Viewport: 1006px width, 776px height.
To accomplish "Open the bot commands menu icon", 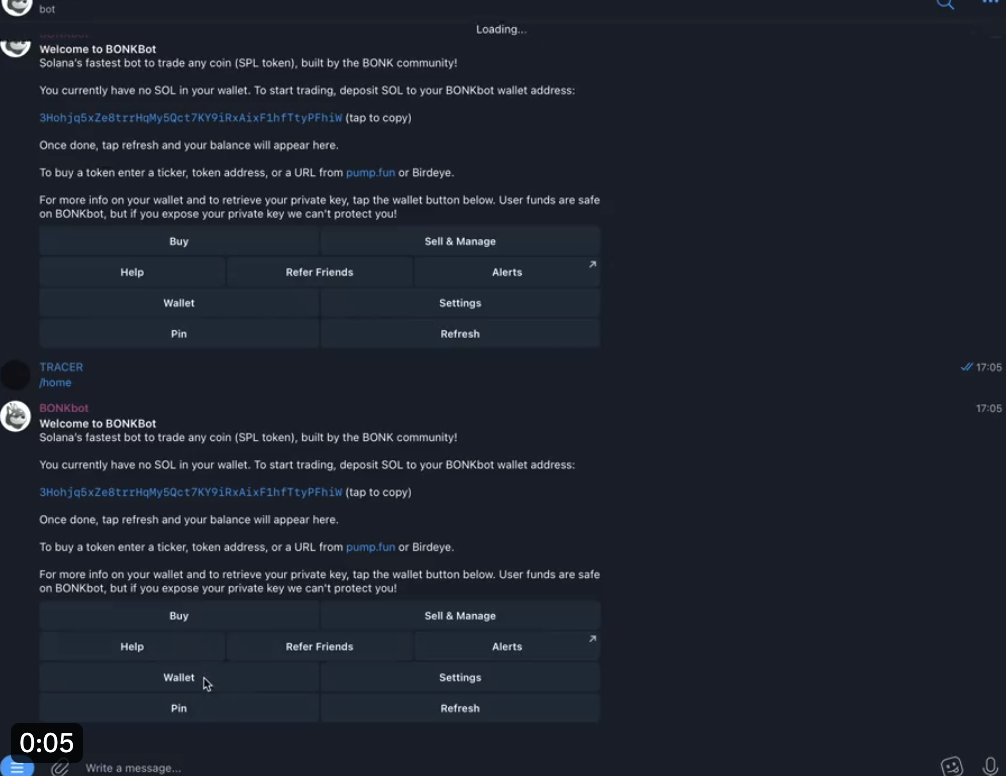I will coord(17,767).
